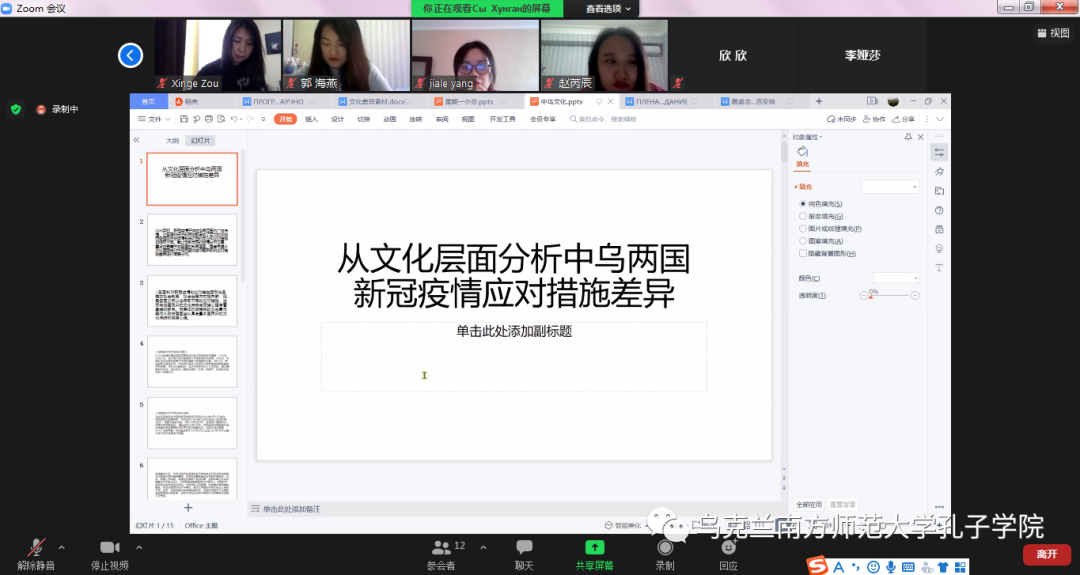Stop video with the 停止视频 camera icon
Screen dimensions: 1080x575
(110, 547)
